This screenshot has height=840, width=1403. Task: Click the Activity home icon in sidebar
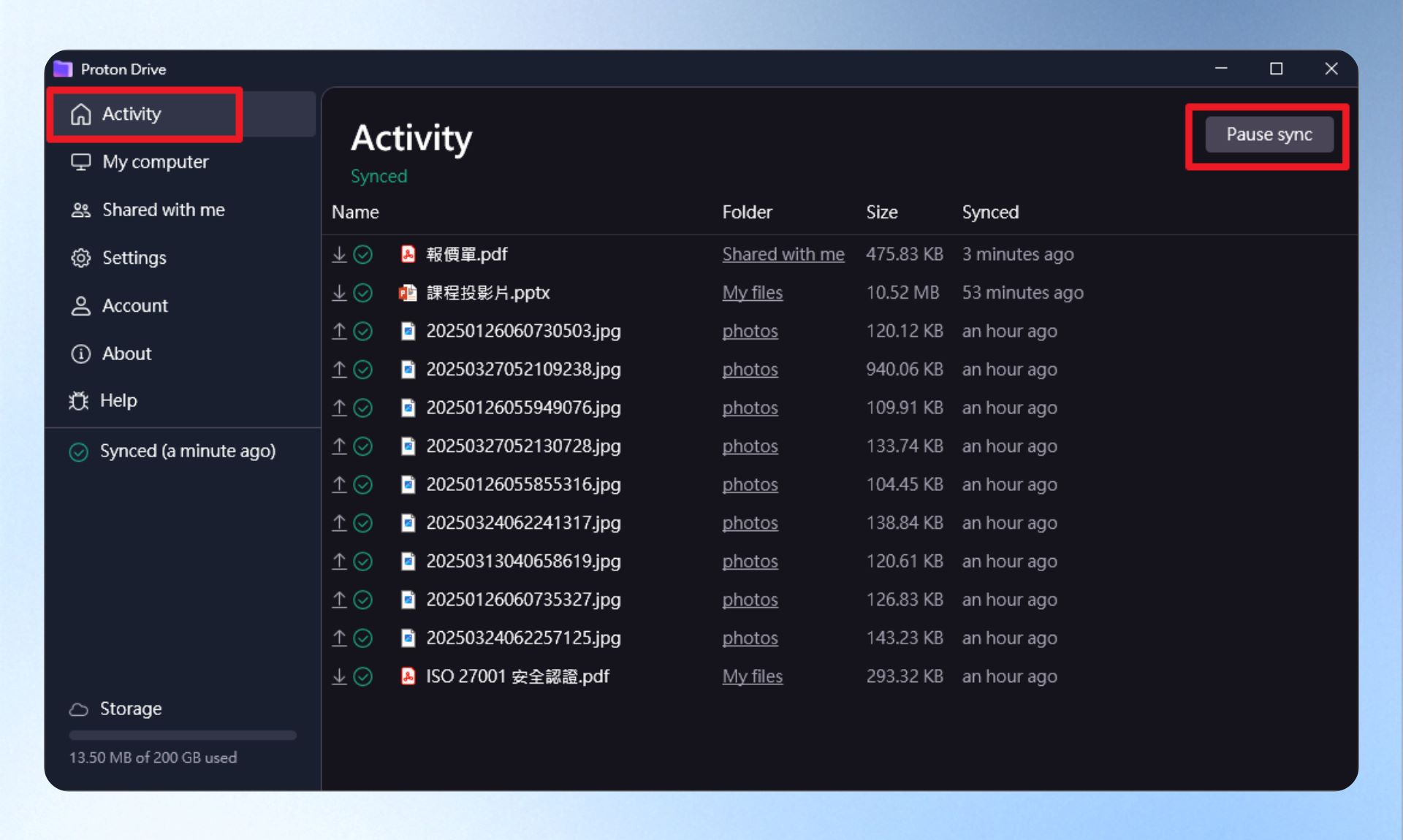(80, 114)
